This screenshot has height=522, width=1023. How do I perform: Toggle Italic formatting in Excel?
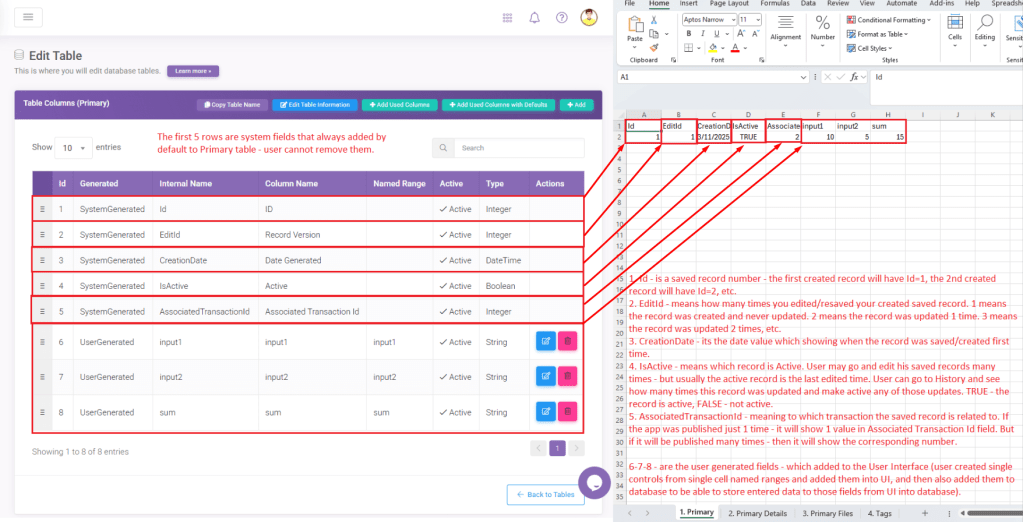click(x=702, y=33)
